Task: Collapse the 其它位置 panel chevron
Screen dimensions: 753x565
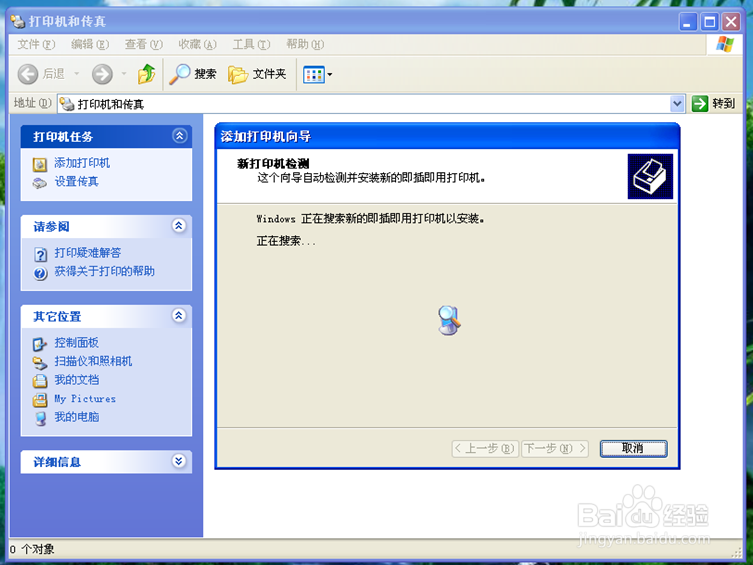Action: coord(179,315)
